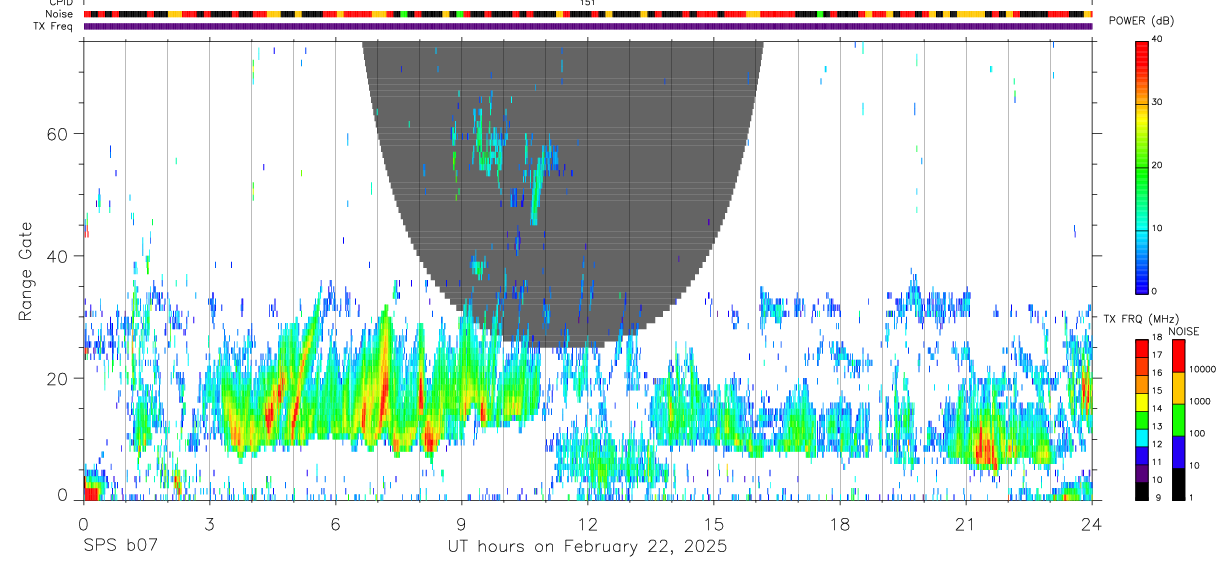Viewport: 1228px width, 567px height.
Task: Click the x-axis tick label 6
Action: (335, 523)
